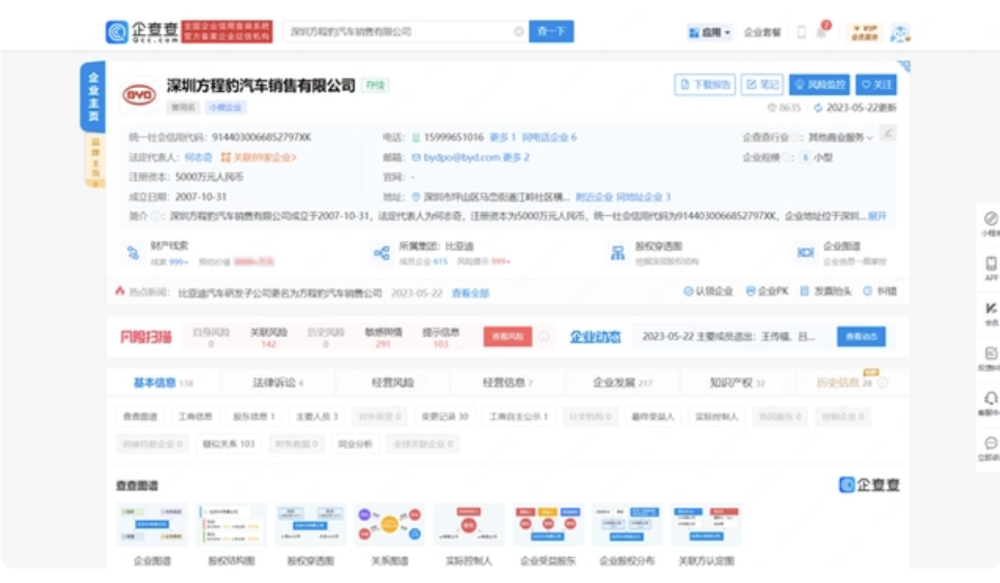
Task: Click the 认领企业 option
Action: coord(708,292)
